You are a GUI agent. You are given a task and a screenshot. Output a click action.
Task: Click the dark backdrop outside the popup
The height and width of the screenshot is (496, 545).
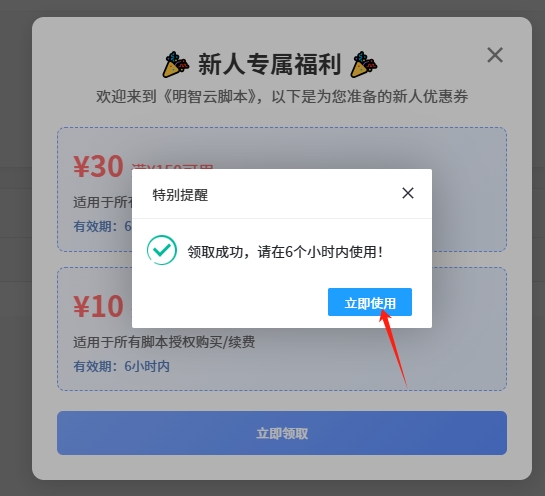16,243
